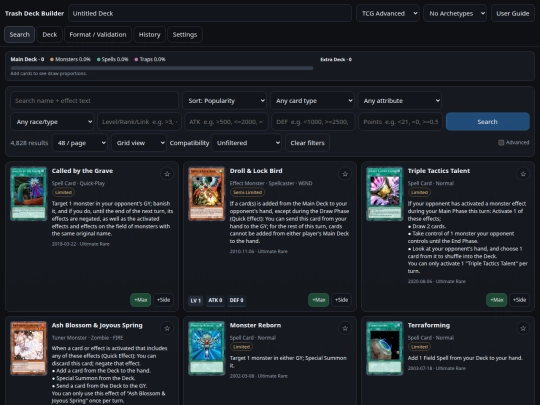The image size is (540, 405).
Task: Favorite Called by the Grave with star icon
Action: point(167,174)
